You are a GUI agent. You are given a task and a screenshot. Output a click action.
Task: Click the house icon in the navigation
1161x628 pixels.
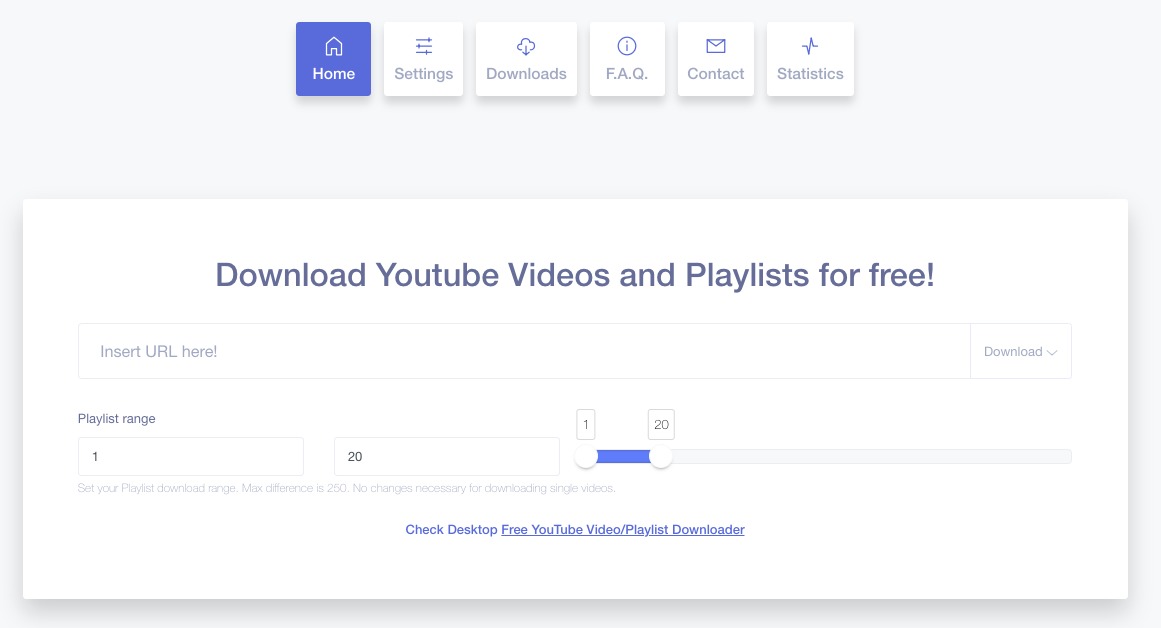(333, 46)
